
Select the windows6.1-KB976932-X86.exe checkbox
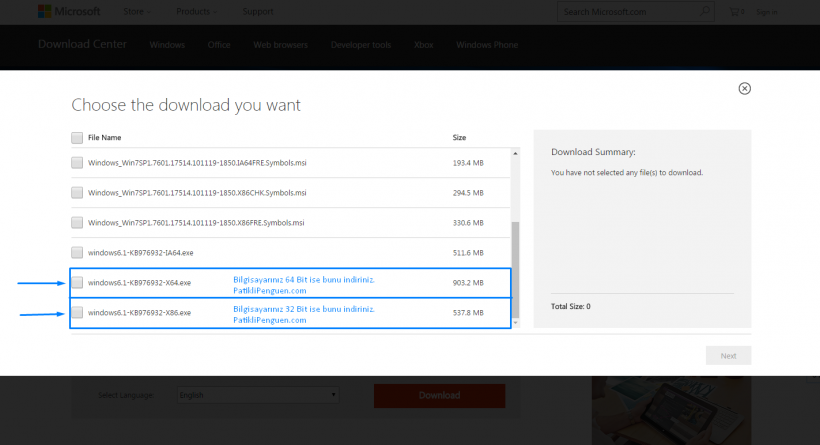77,312
